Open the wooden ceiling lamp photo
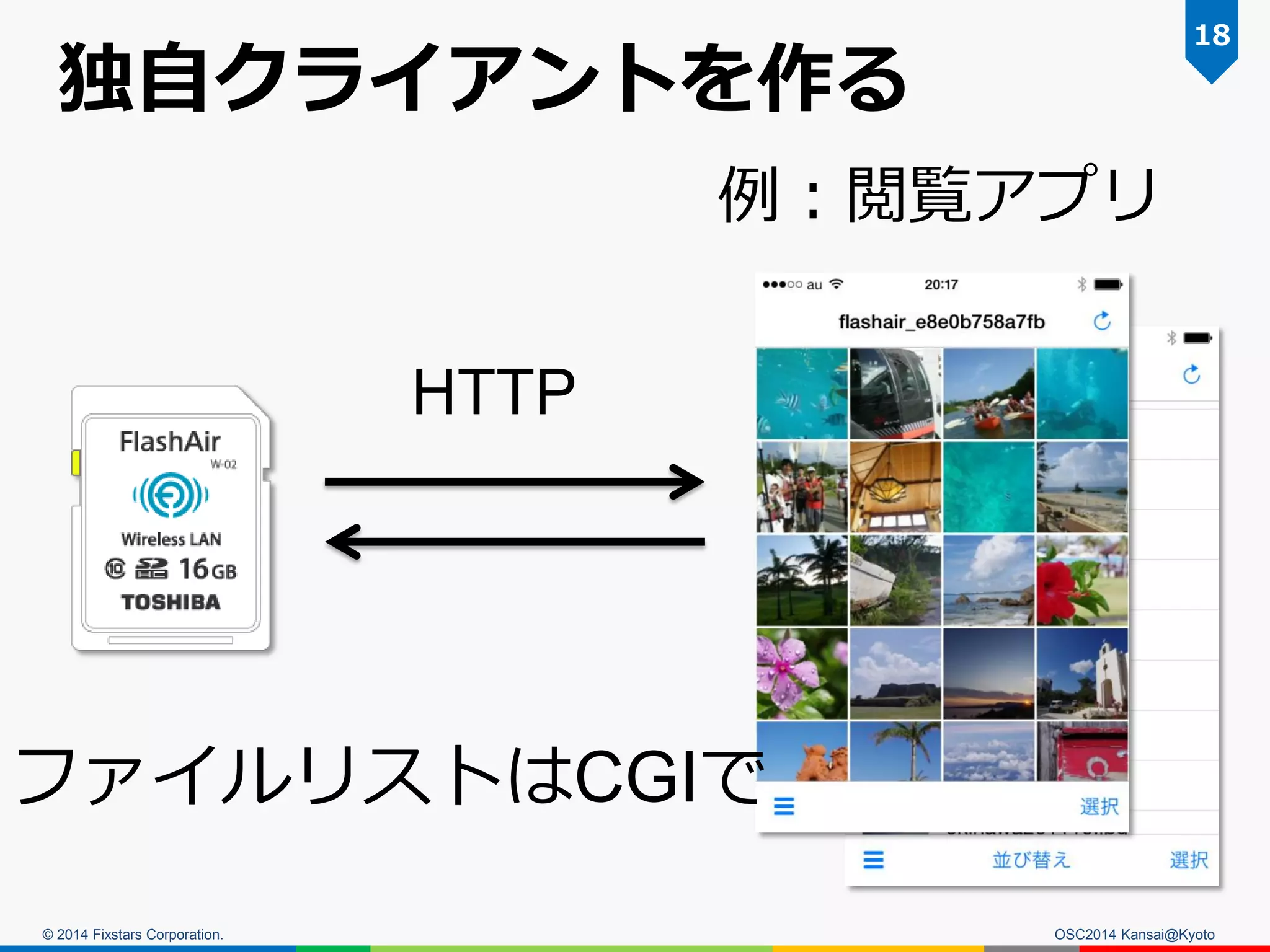Screen dimensions: 1270x952 [895, 487]
